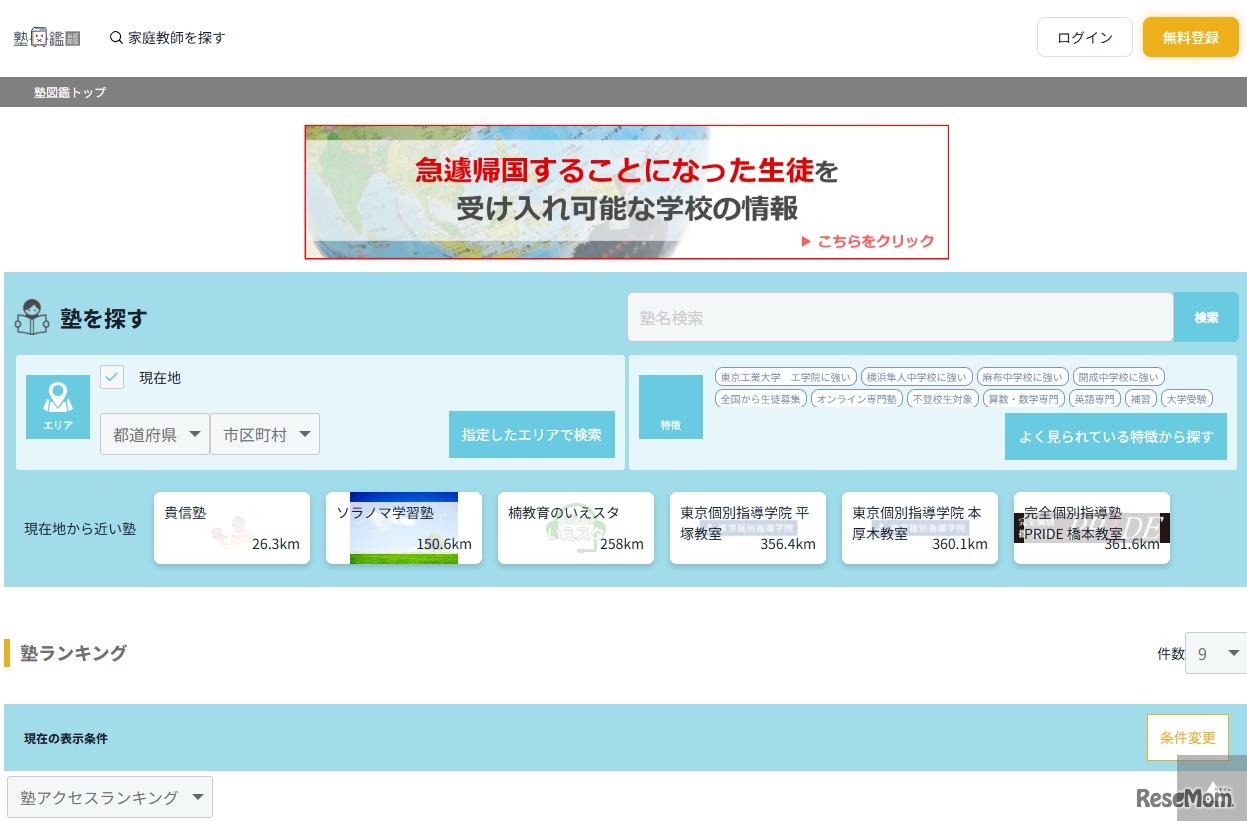The image size is (1247, 821).
Task: Open the 市区町村 dropdown
Action: pyautogui.click(x=265, y=435)
